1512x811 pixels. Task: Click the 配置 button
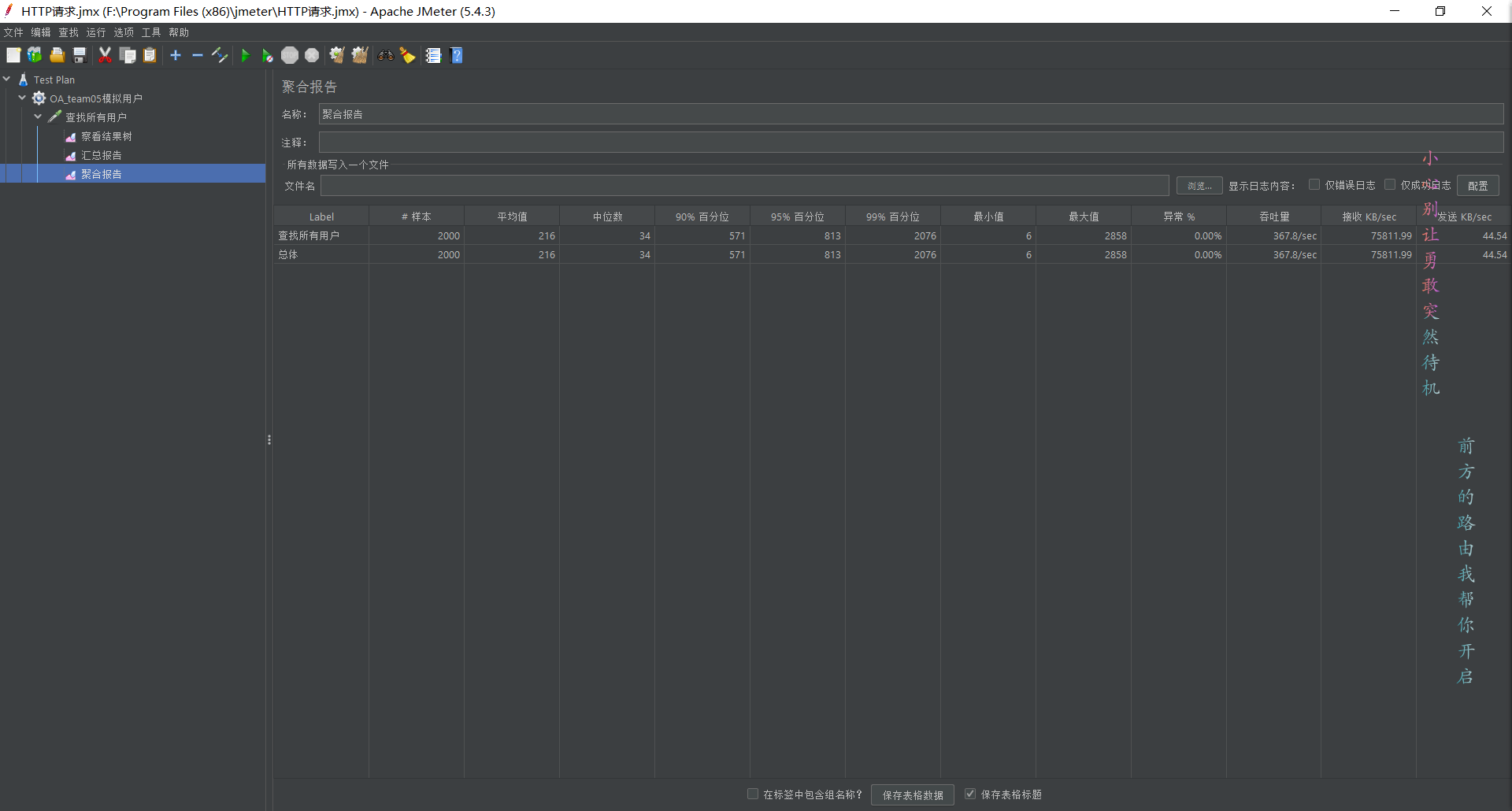pyautogui.click(x=1478, y=186)
